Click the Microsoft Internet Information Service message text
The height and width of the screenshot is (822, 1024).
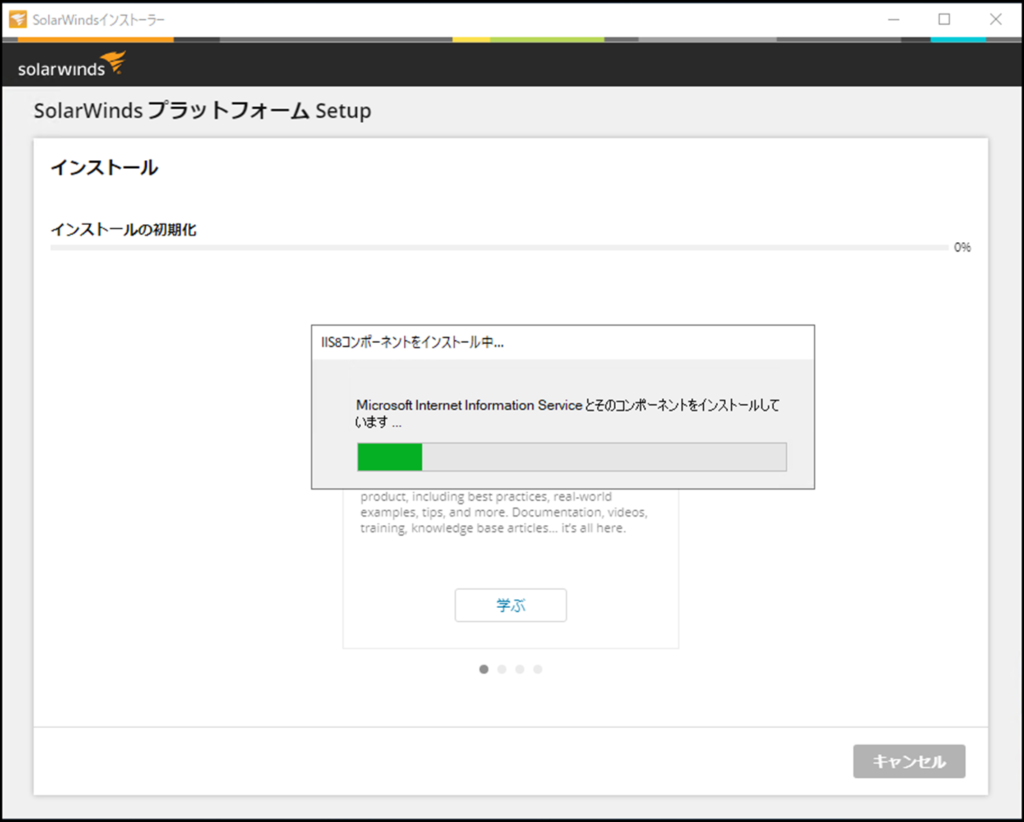(x=568, y=413)
